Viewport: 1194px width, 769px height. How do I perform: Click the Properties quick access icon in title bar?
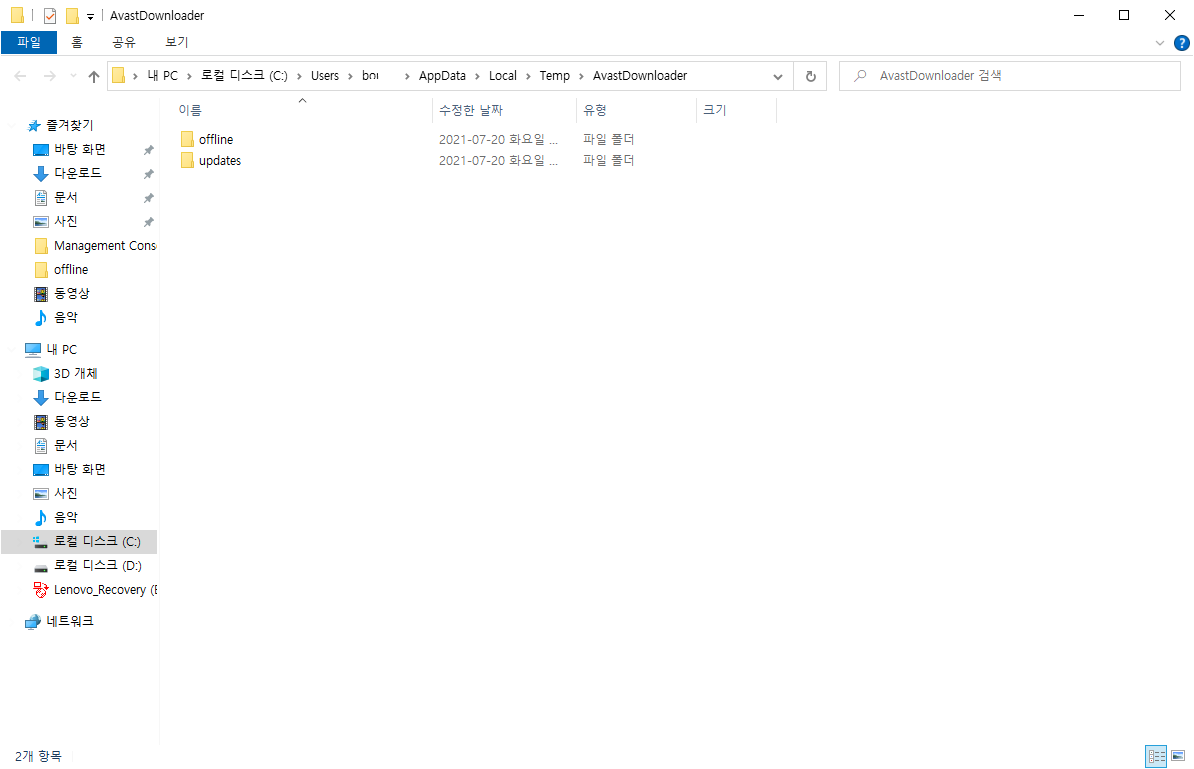pos(49,15)
